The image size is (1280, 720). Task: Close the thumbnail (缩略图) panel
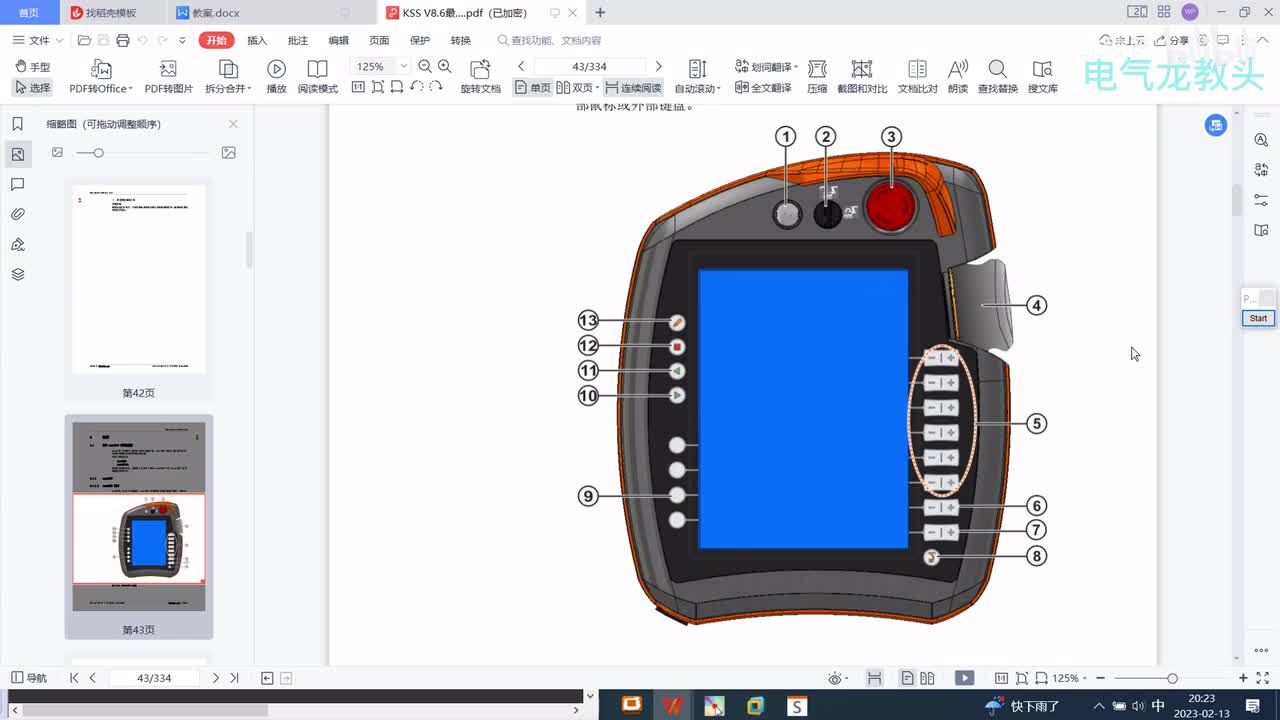(x=233, y=124)
